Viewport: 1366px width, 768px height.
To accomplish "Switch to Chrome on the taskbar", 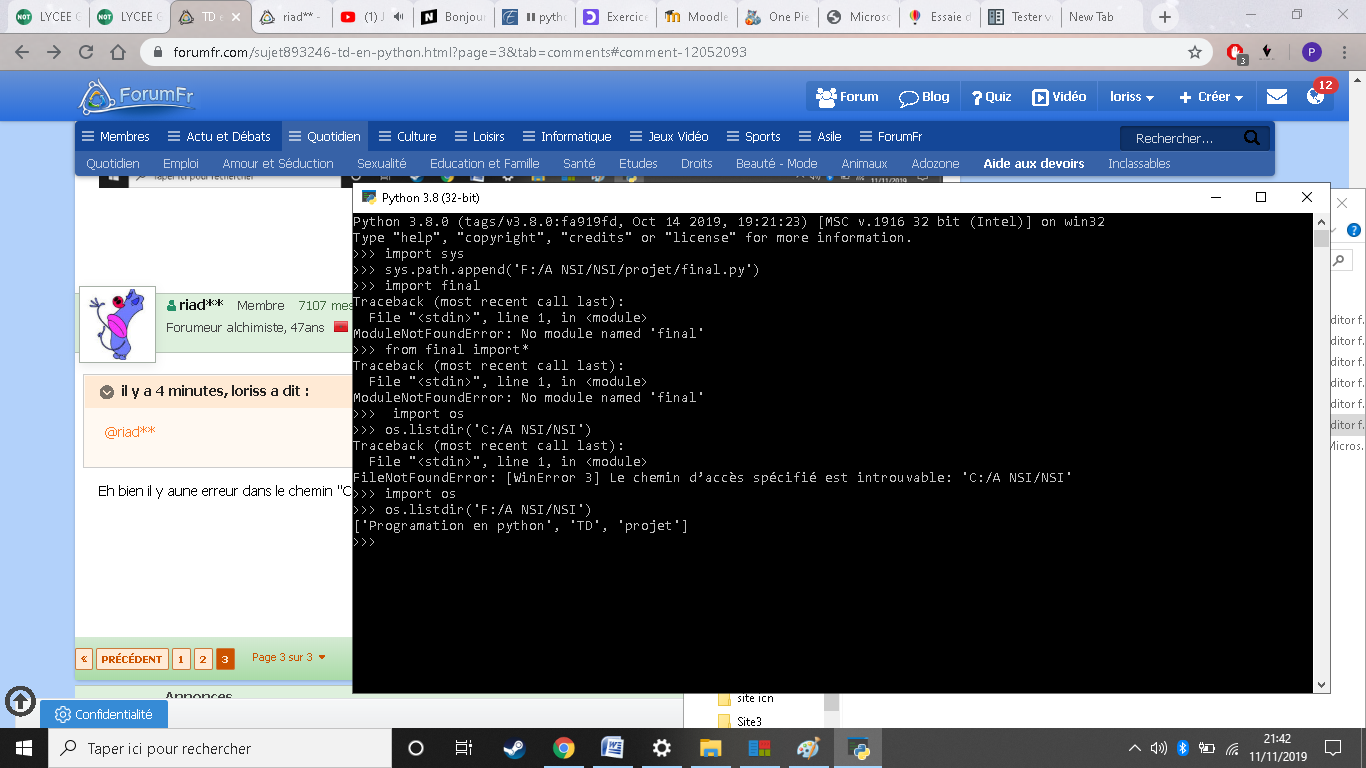I will point(563,748).
